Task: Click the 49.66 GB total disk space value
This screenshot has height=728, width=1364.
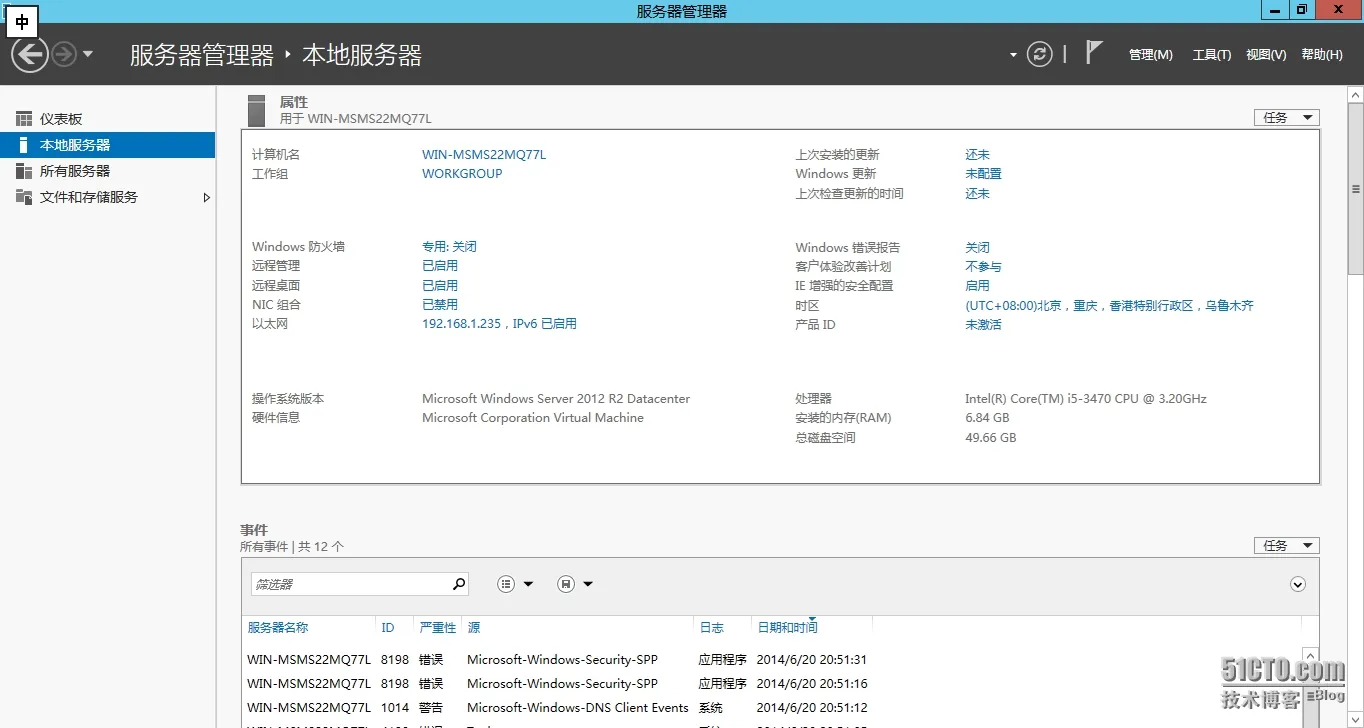Action: 990,438
